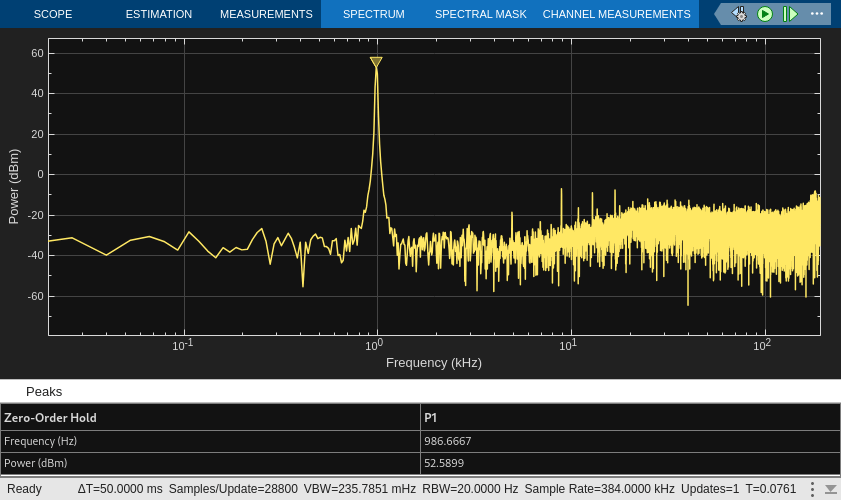Click the green Run playback button
This screenshot has height=500, width=841.
(x=765, y=14)
